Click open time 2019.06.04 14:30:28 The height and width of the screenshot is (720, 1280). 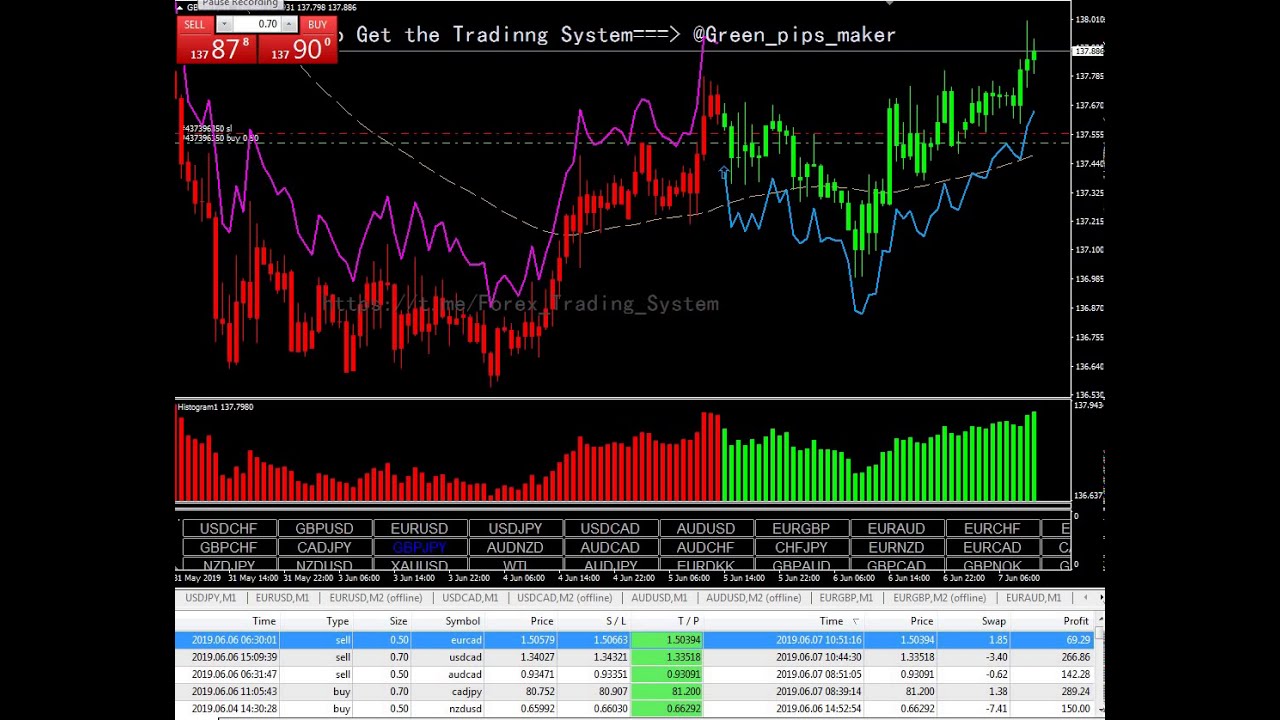pyautogui.click(x=234, y=708)
